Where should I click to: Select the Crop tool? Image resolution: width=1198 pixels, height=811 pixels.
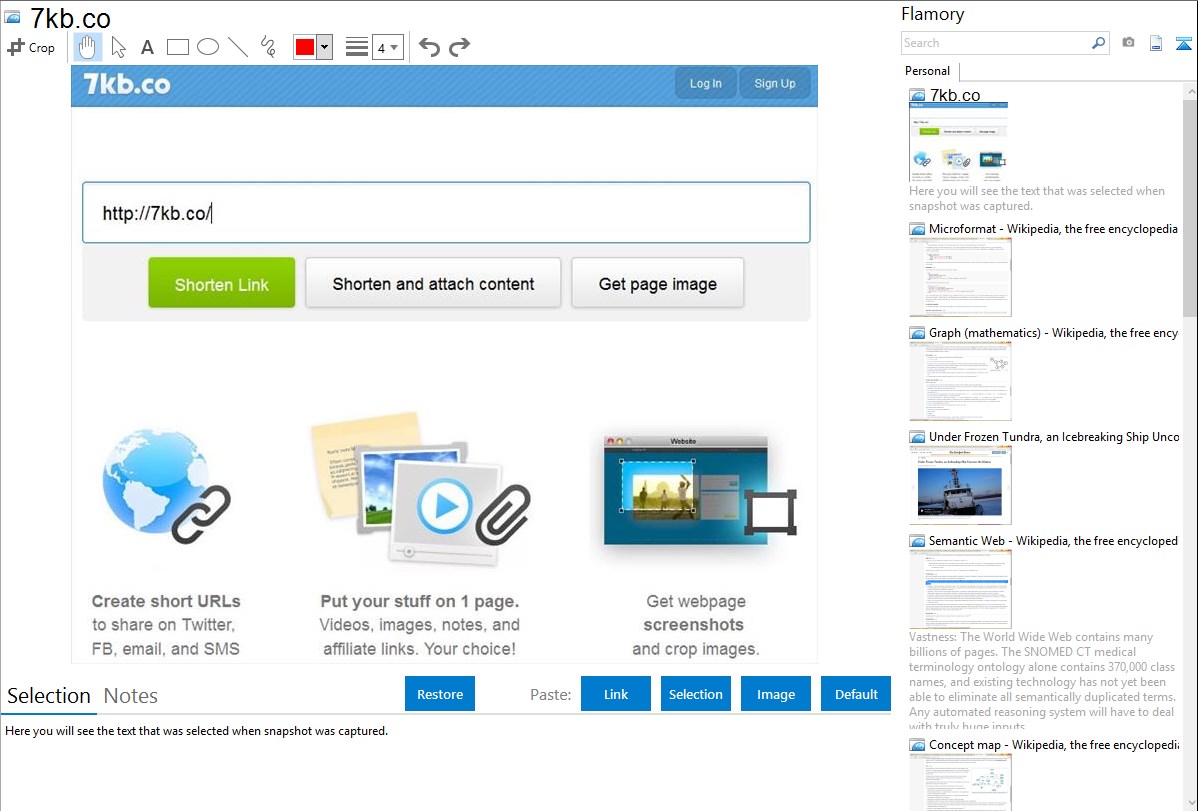tap(31, 47)
